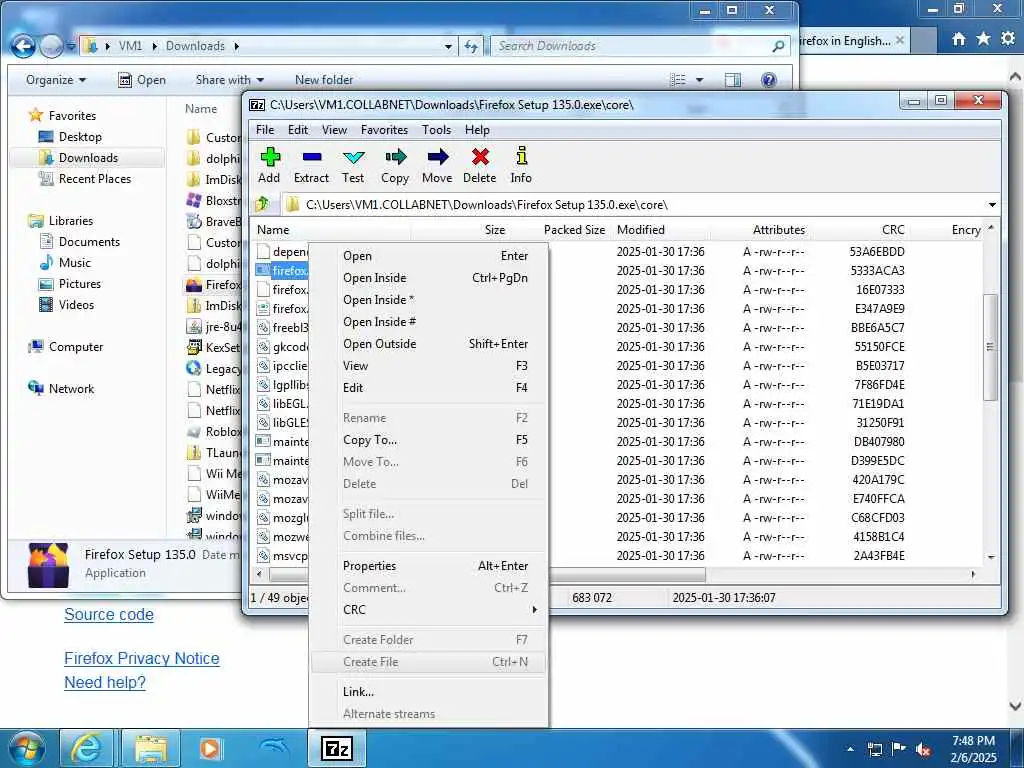Close the Firefox in English browser tab
Image resolution: width=1024 pixels, height=768 pixels.
[x=899, y=40]
